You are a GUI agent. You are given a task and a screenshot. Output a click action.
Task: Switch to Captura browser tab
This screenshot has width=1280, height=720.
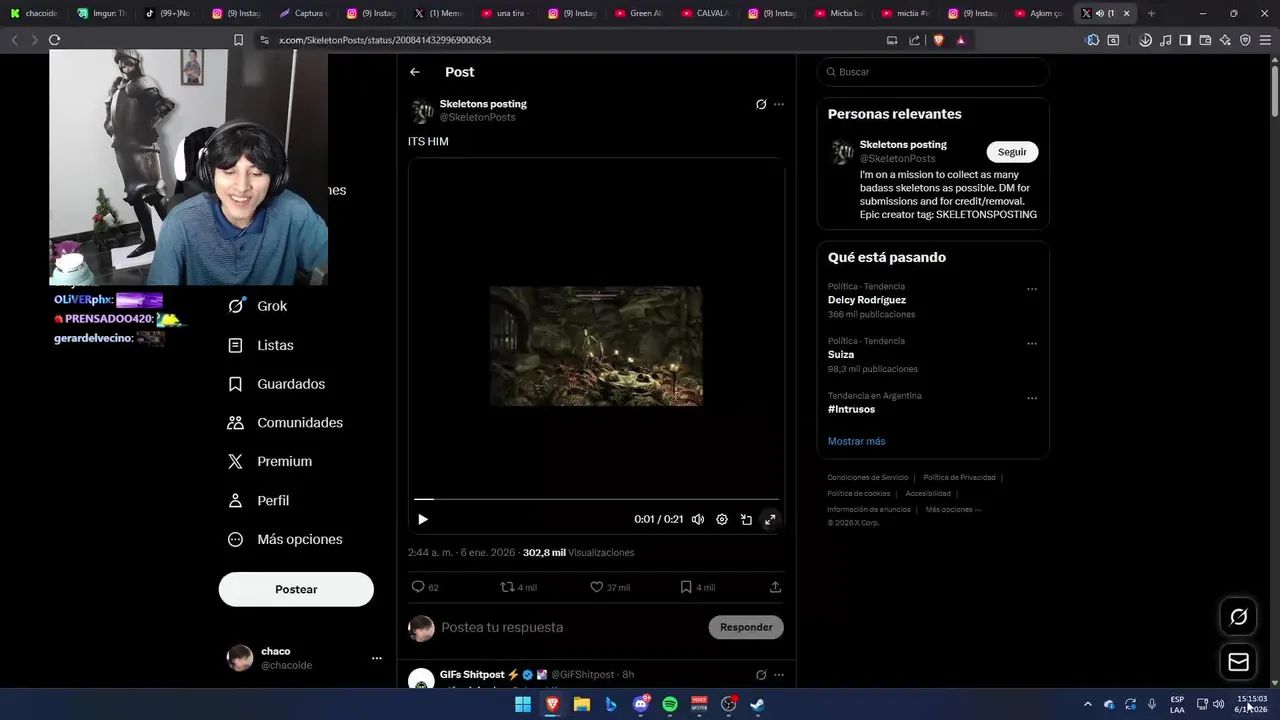pyautogui.click(x=304, y=13)
